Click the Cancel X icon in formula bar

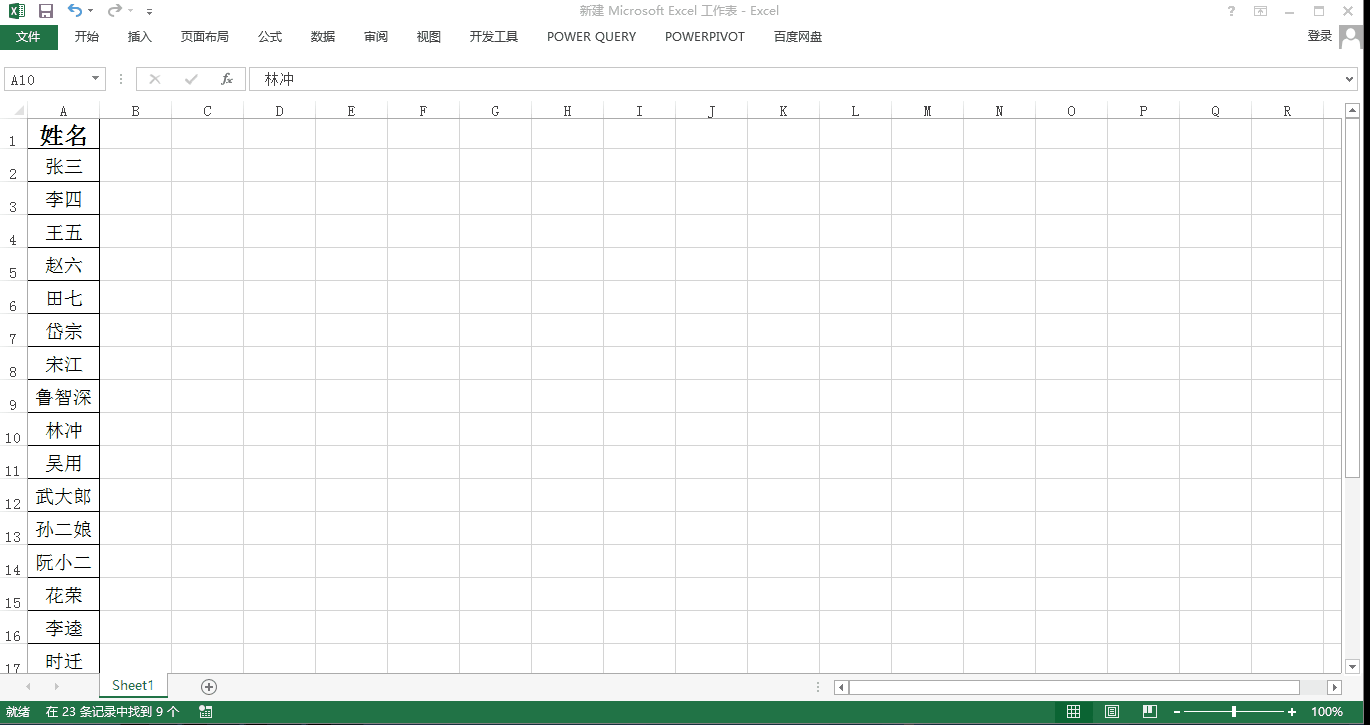pos(155,79)
